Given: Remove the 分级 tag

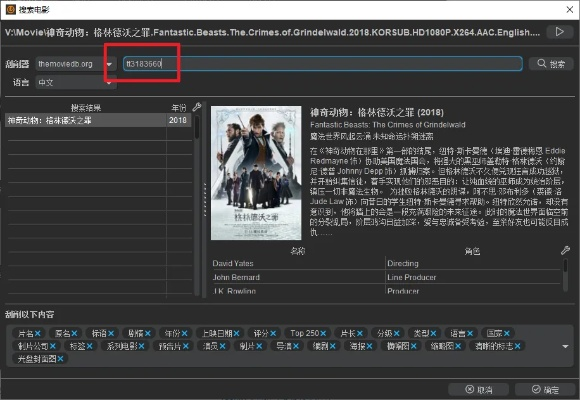Looking at the screenshot, I should 397,333.
